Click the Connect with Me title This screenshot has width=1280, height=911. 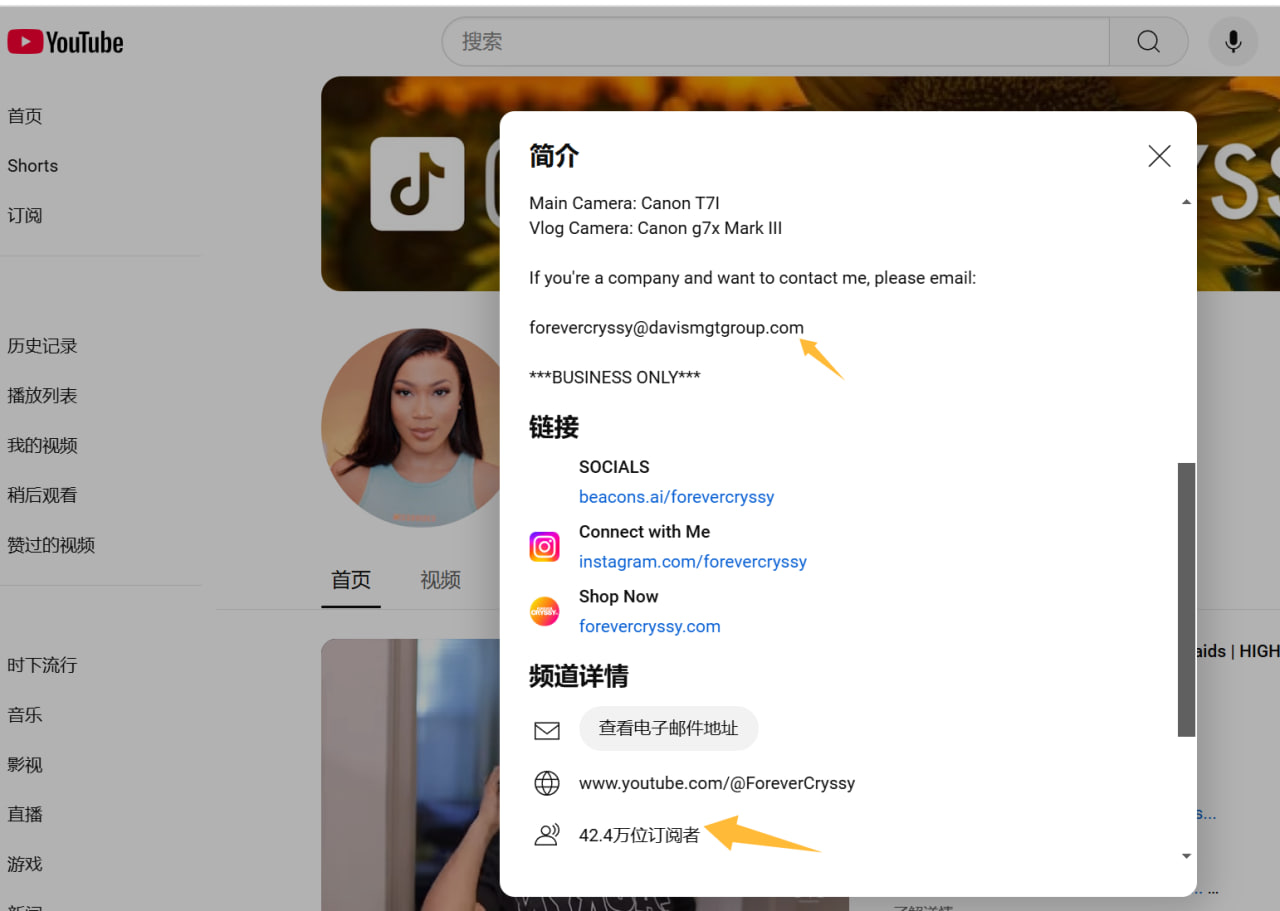645,532
